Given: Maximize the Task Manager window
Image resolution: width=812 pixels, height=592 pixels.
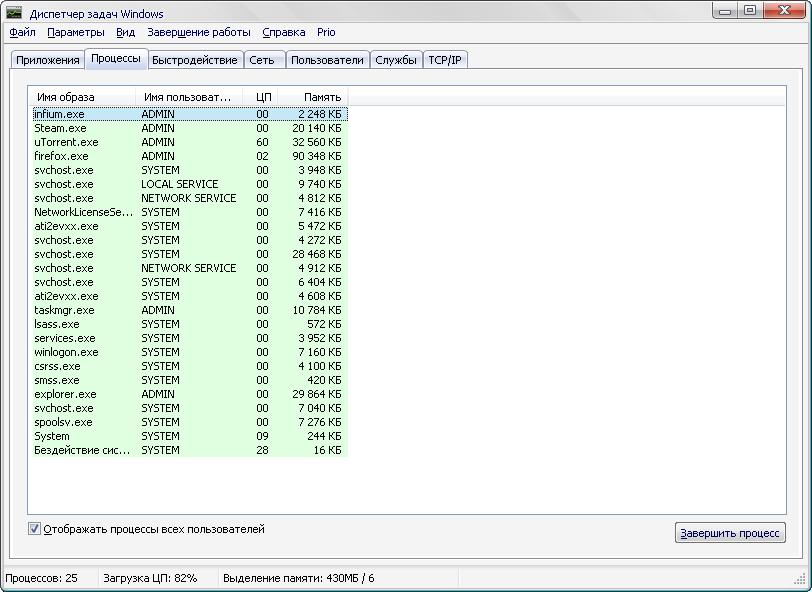Looking at the screenshot, I should tap(750, 11).
